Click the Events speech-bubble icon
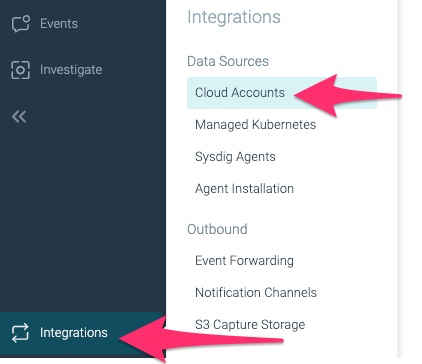 (x=21, y=24)
